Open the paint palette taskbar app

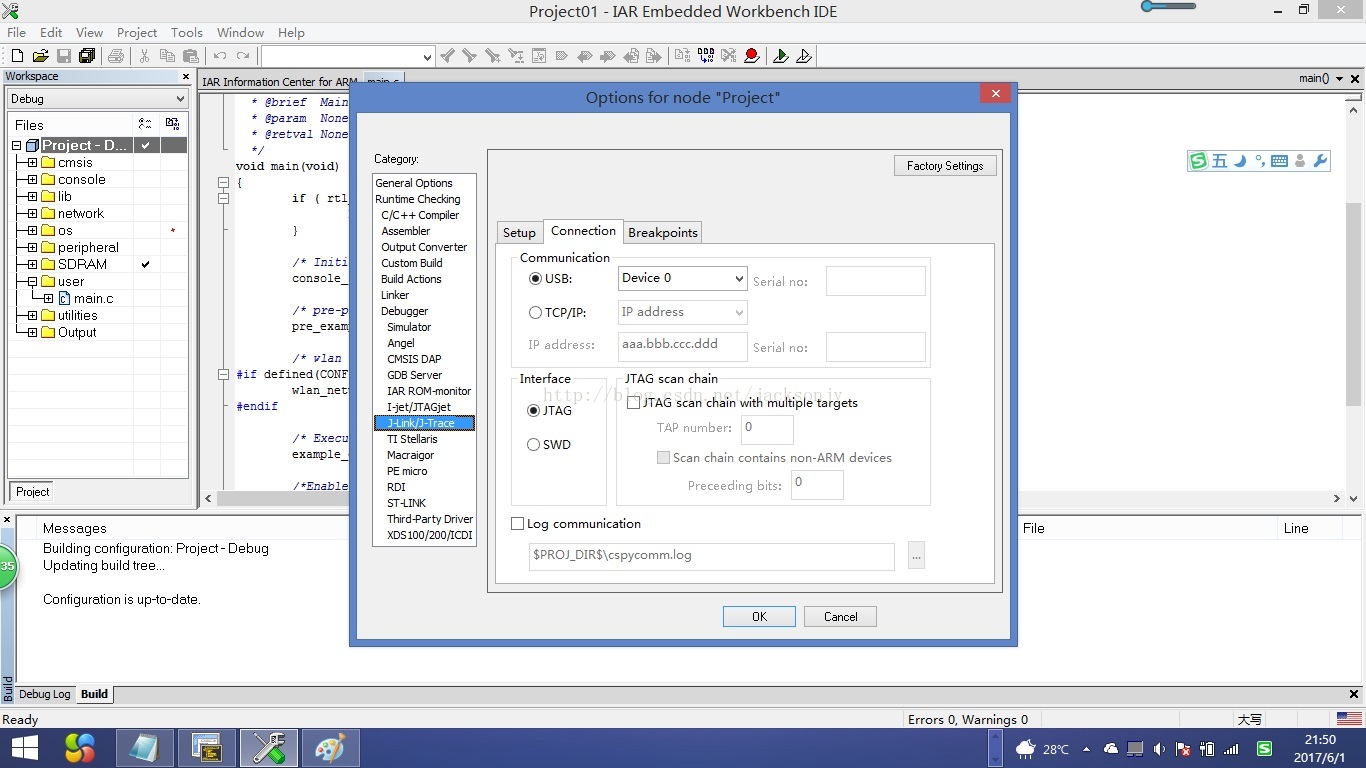[330, 748]
